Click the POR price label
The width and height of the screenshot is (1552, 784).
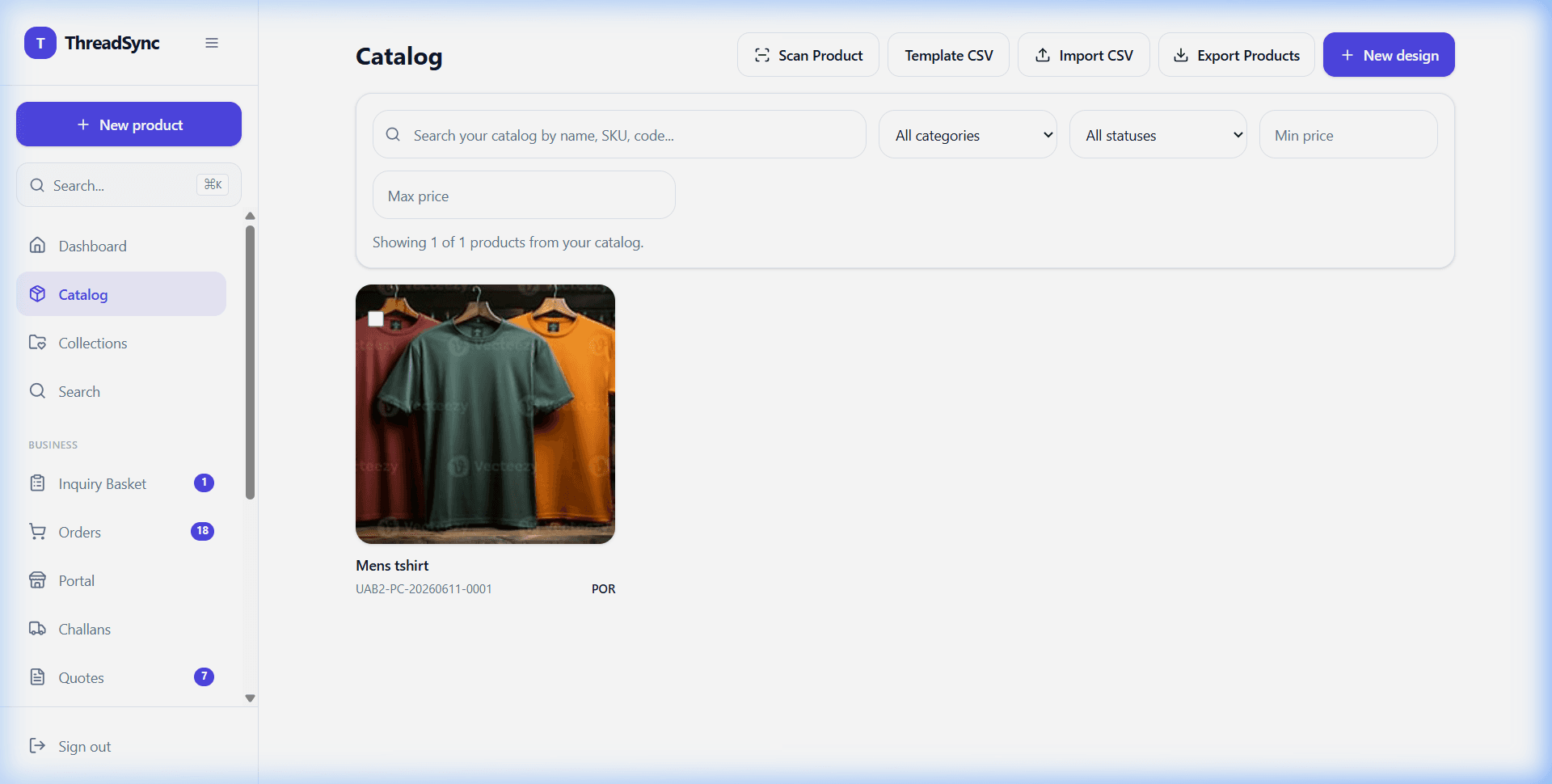coord(603,588)
